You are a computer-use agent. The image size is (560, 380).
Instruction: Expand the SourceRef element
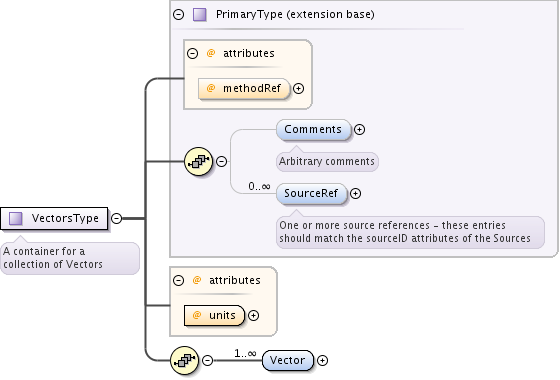pos(355,194)
